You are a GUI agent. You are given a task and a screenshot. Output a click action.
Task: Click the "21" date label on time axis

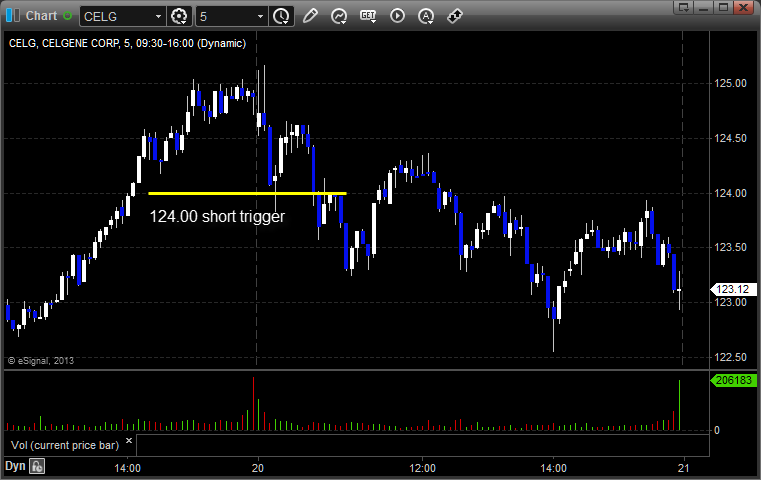pyautogui.click(x=684, y=468)
